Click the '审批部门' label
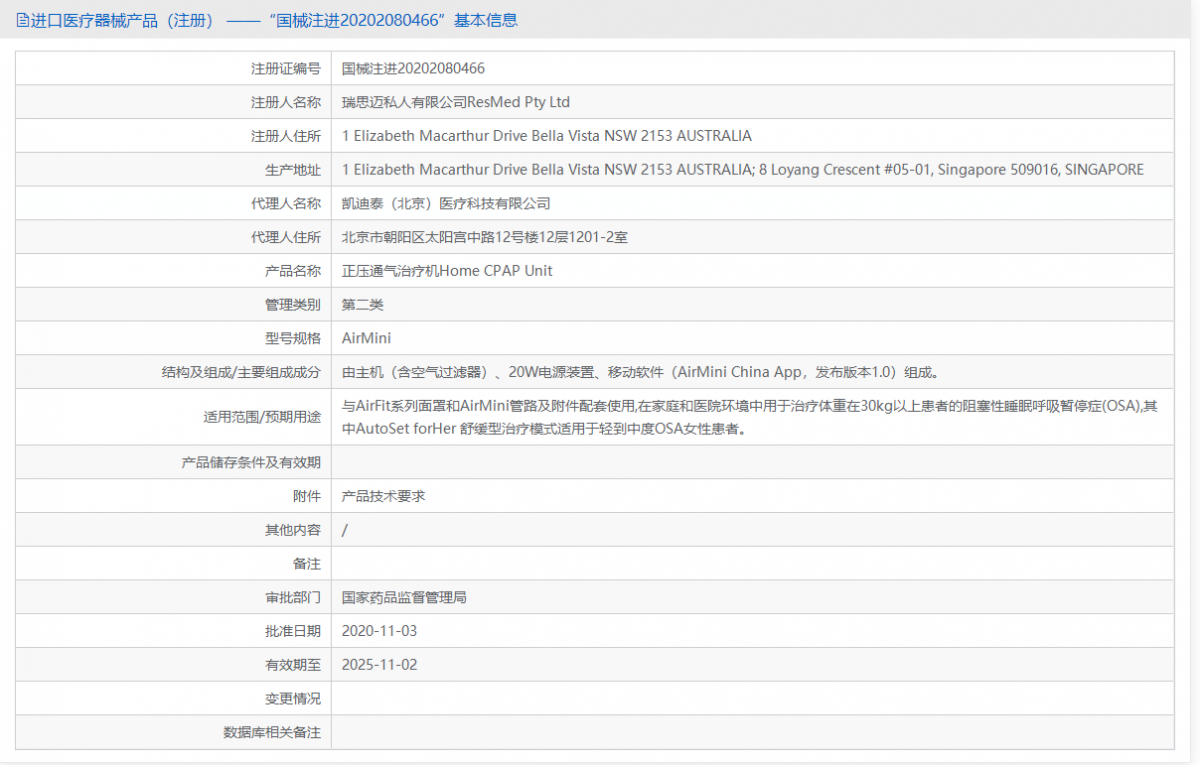The width and height of the screenshot is (1200, 765). click(x=293, y=597)
